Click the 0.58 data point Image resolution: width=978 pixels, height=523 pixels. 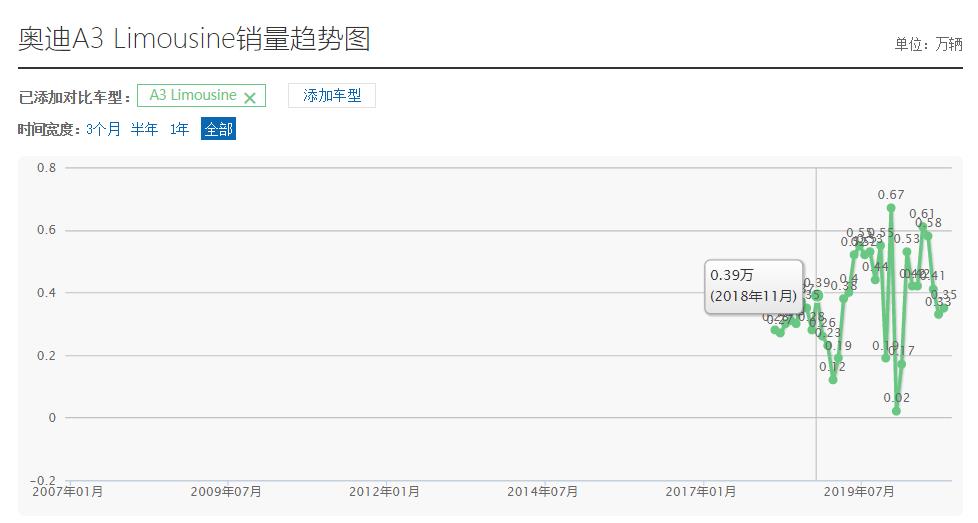pyautogui.click(x=928, y=235)
